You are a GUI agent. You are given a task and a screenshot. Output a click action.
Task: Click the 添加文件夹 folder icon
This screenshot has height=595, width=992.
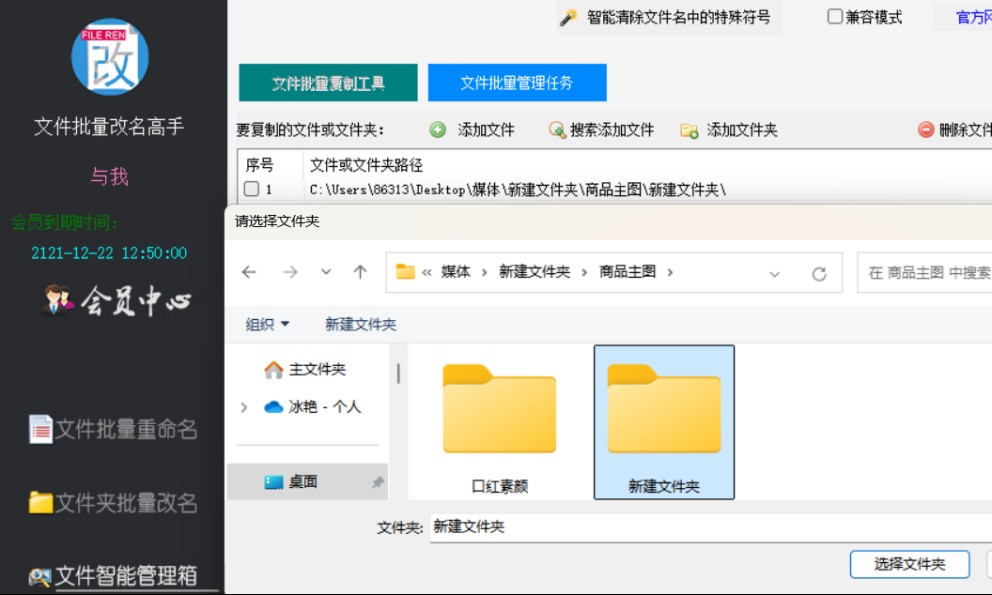tap(689, 130)
